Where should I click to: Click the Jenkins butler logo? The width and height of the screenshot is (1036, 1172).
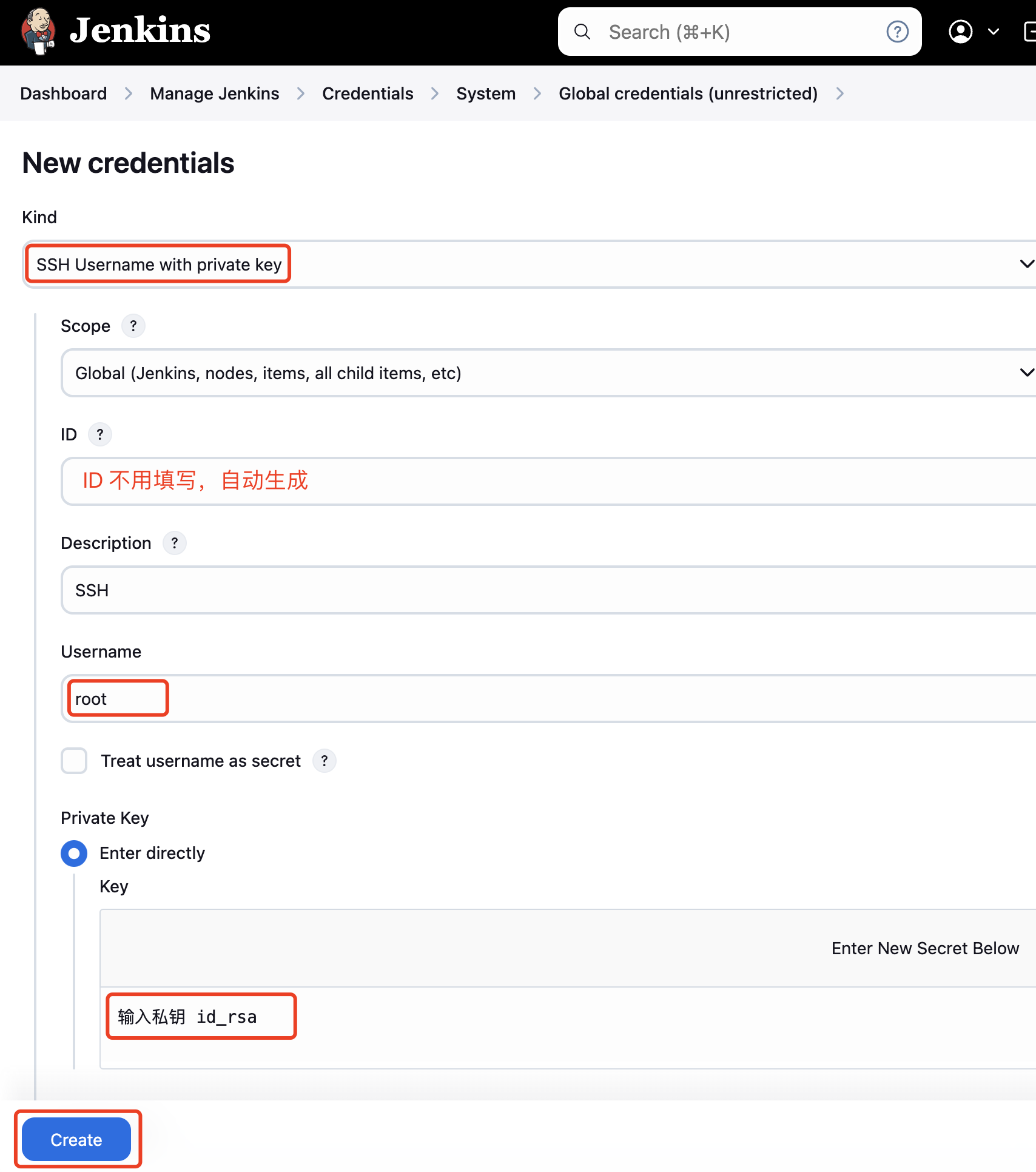coord(38,31)
